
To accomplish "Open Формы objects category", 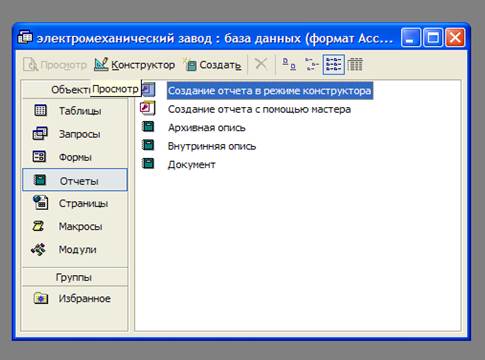I will point(75,157).
